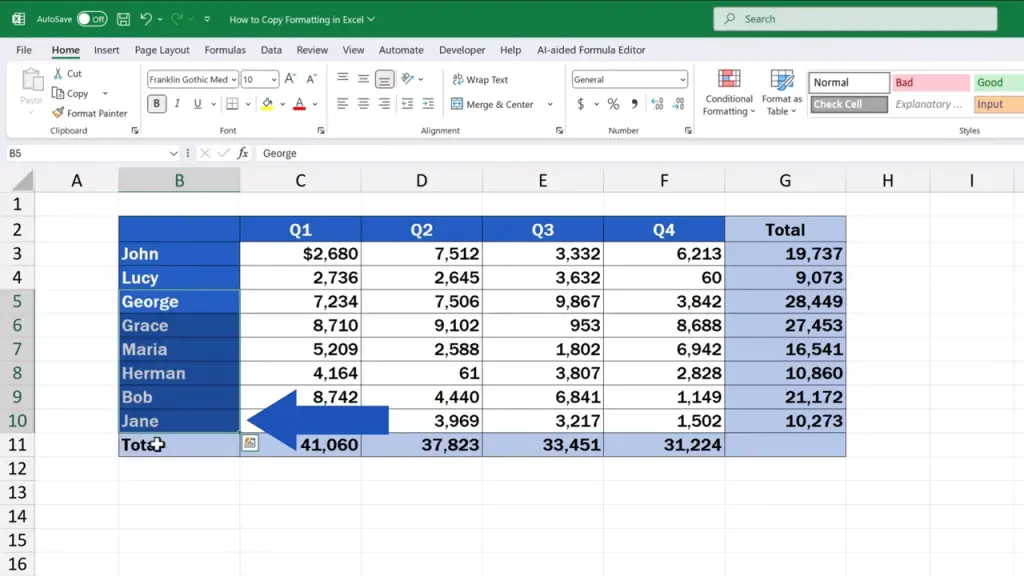Image resolution: width=1024 pixels, height=576 pixels.
Task: Click the Insert Function fx icon
Action: coord(243,153)
